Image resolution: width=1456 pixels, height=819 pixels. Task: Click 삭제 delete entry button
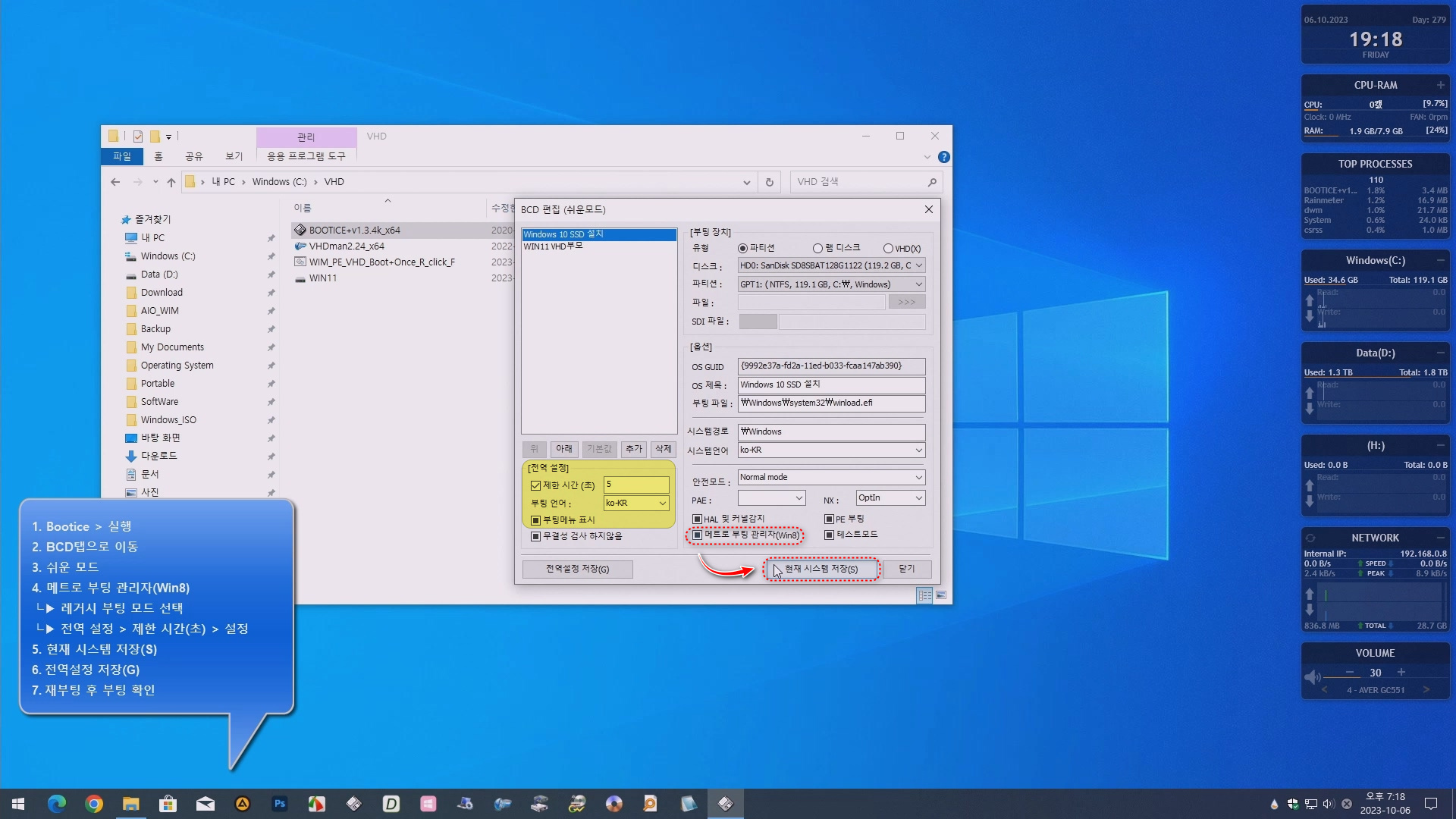click(664, 449)
